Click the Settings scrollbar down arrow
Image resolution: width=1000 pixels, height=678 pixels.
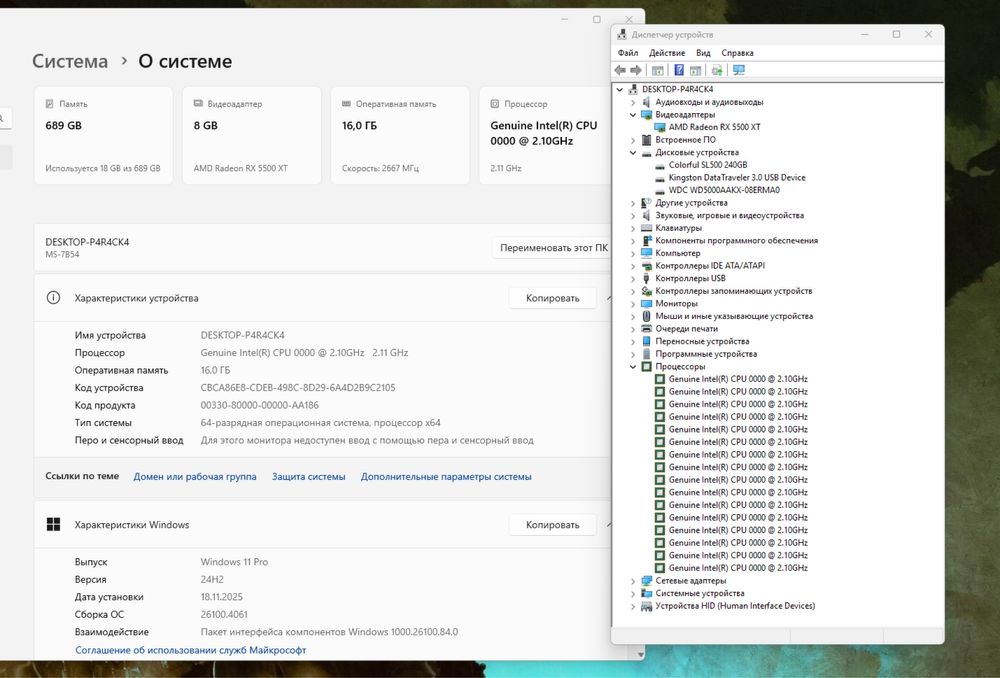pyautogui.click(x=640, y=654)
